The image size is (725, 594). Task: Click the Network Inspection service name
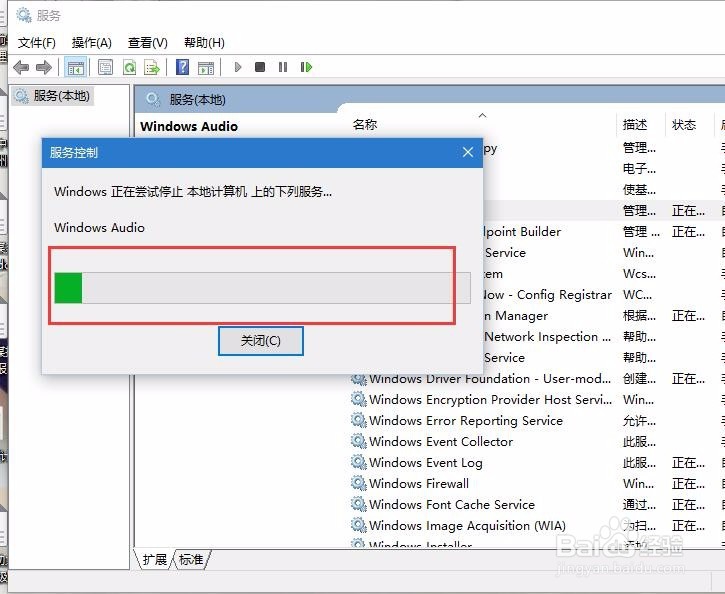pyautogui.click(x=547, y=337)
